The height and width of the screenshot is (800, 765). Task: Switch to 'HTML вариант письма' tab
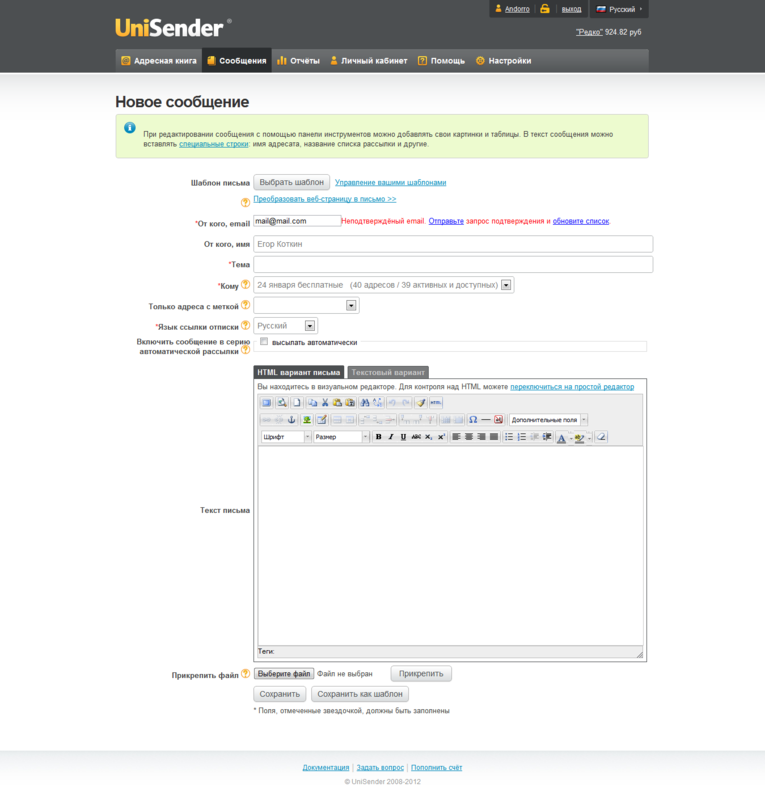tap(299, 372)
